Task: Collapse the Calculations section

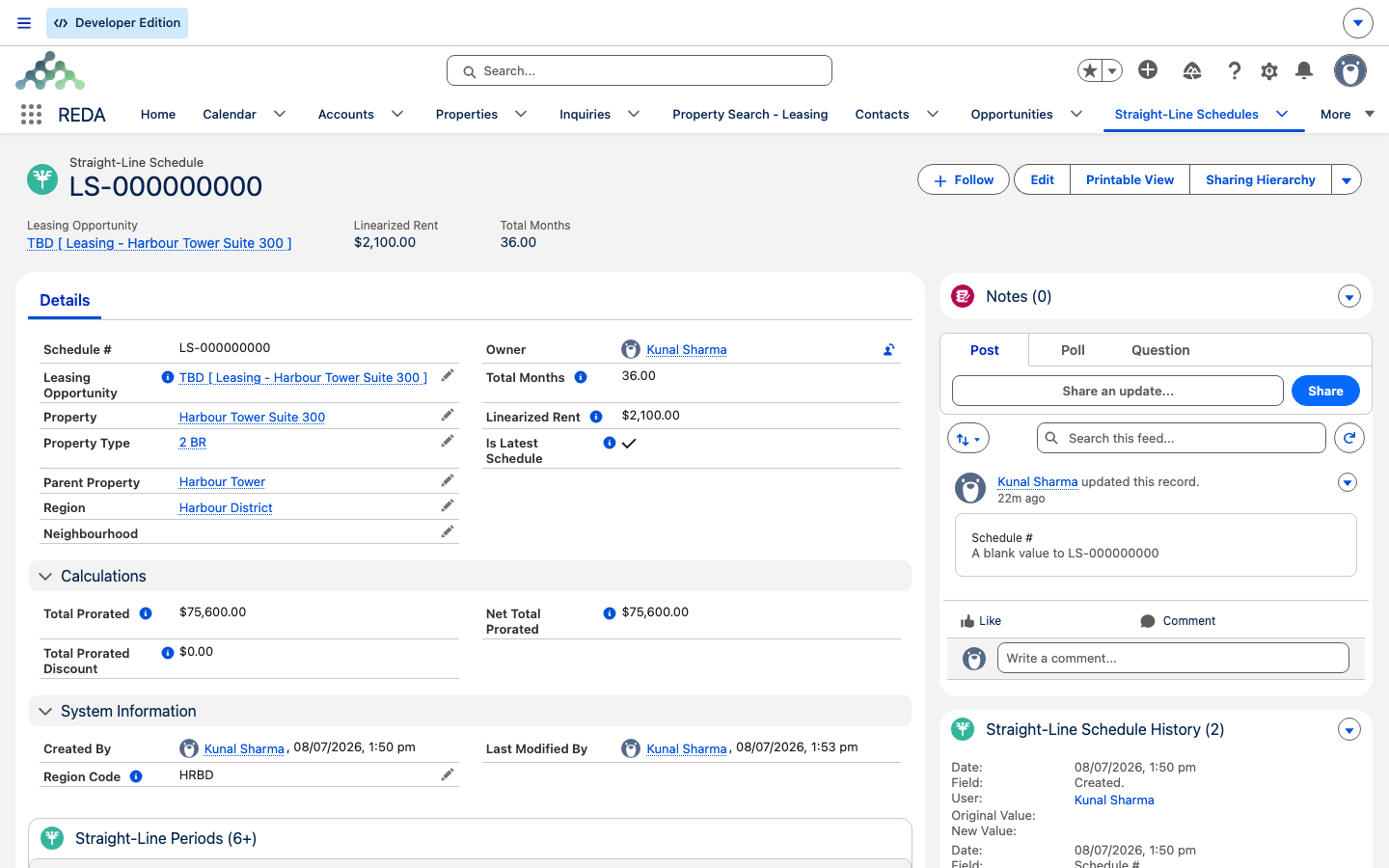Action: [x=45, y=577]
